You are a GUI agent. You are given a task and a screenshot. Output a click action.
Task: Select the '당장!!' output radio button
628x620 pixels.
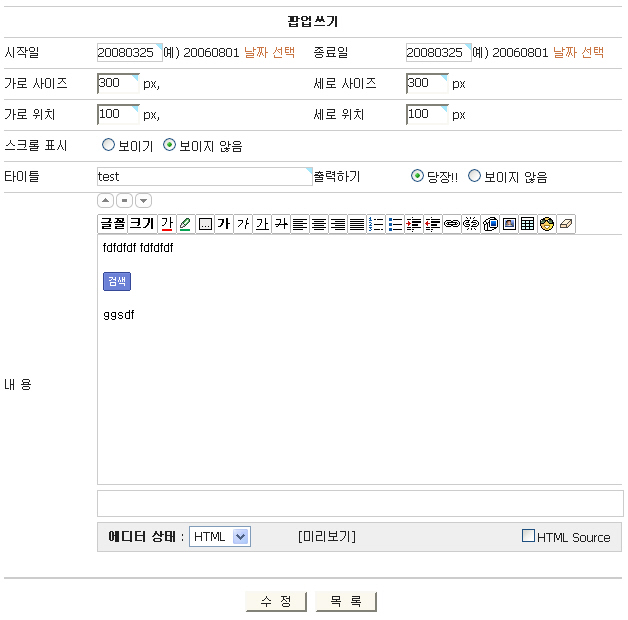[418, 177]
